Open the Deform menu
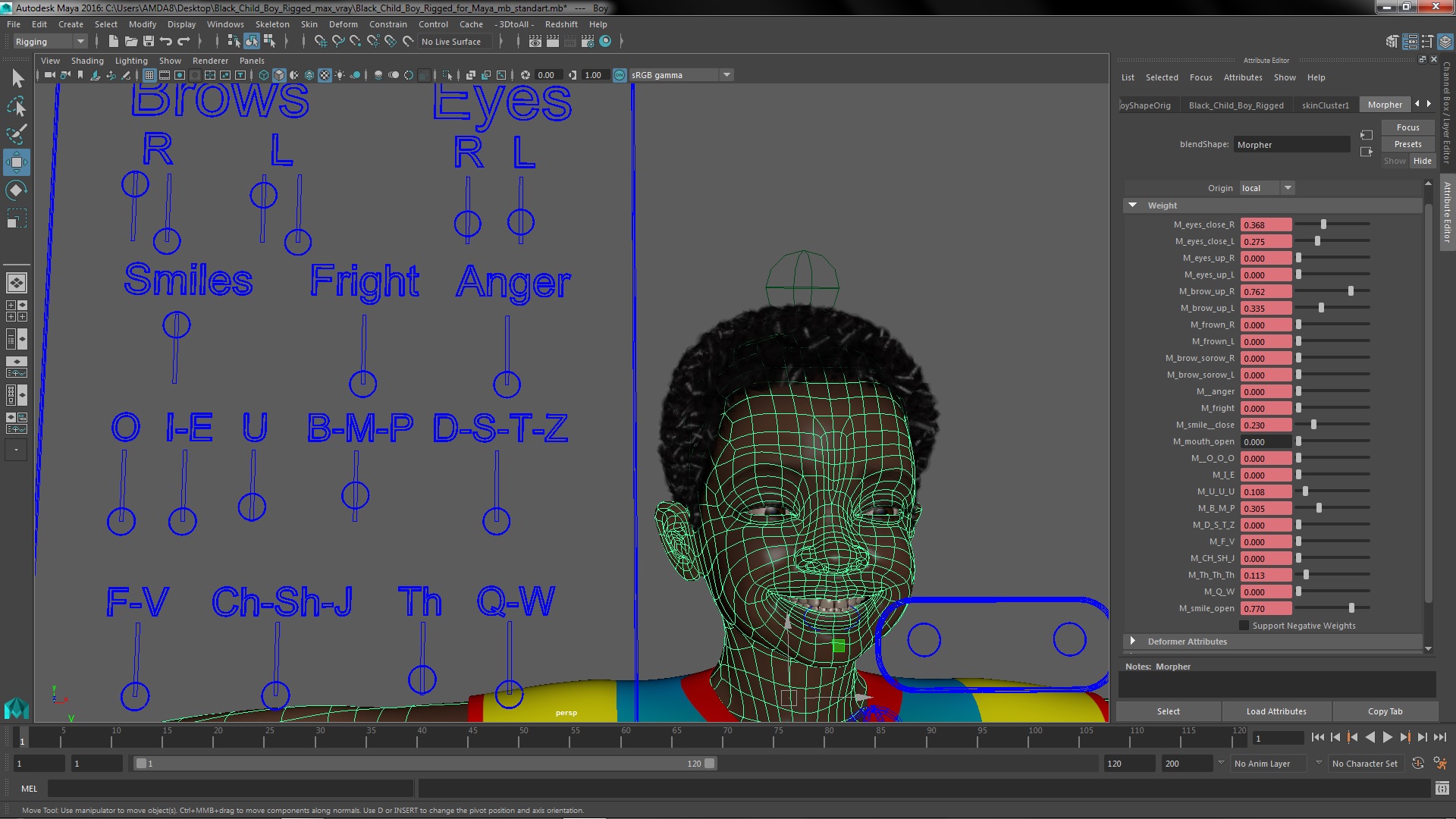The image size is (1456, 819). 343,24
